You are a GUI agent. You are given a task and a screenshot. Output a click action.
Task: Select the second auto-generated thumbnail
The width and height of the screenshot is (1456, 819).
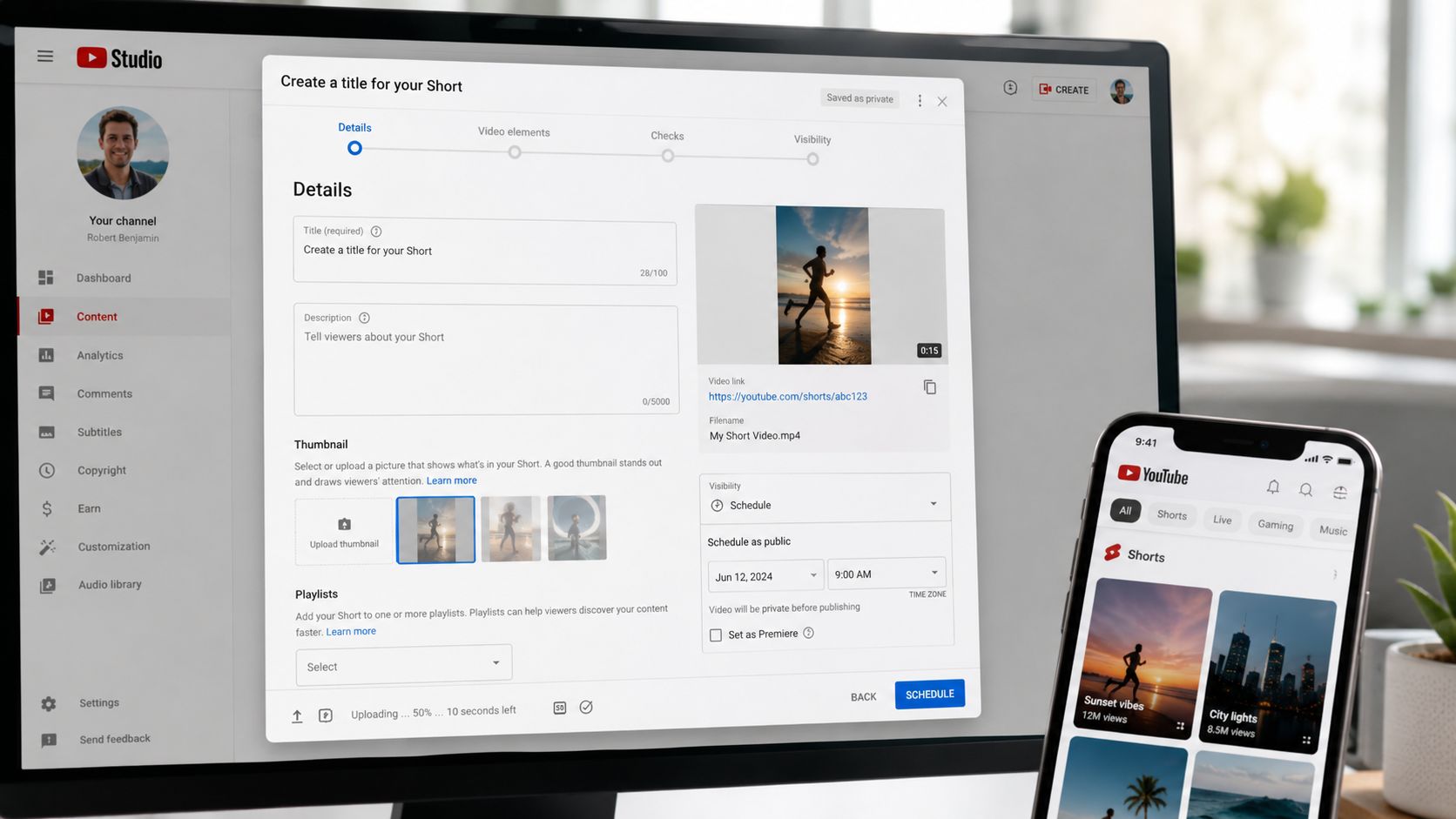point(510,528)
